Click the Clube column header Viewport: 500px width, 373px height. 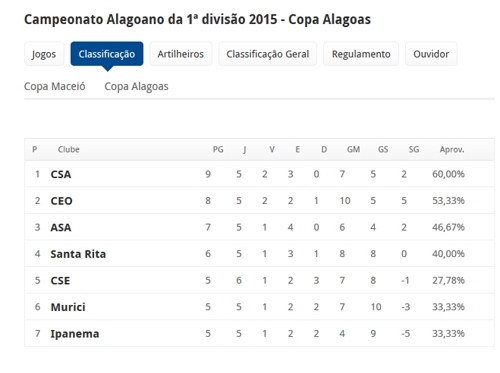[x=69, y=149]
